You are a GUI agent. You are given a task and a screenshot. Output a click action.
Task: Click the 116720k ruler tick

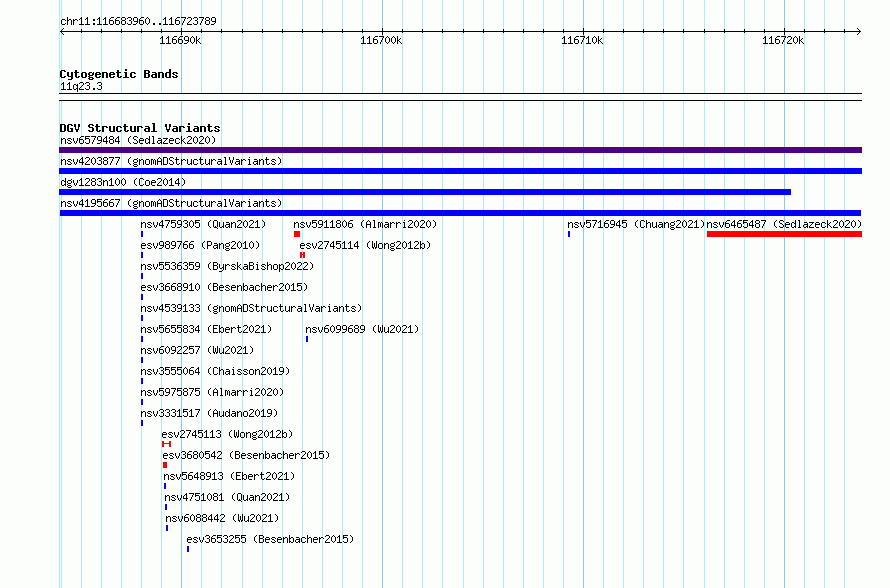click(x=783, y=40)
